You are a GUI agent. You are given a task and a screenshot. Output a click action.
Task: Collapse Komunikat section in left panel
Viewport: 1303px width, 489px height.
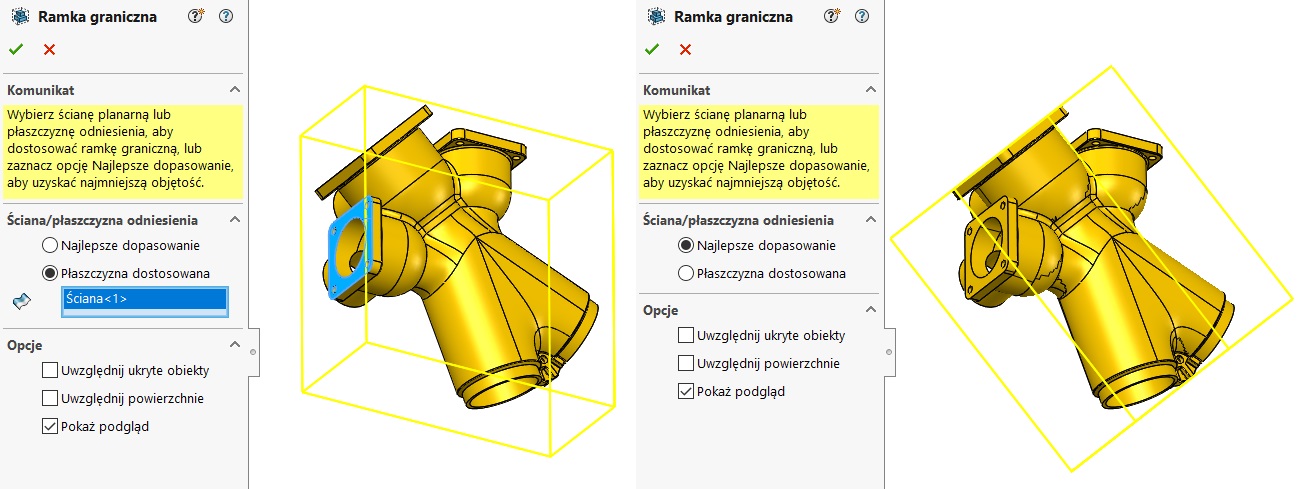tap(235, 90)
